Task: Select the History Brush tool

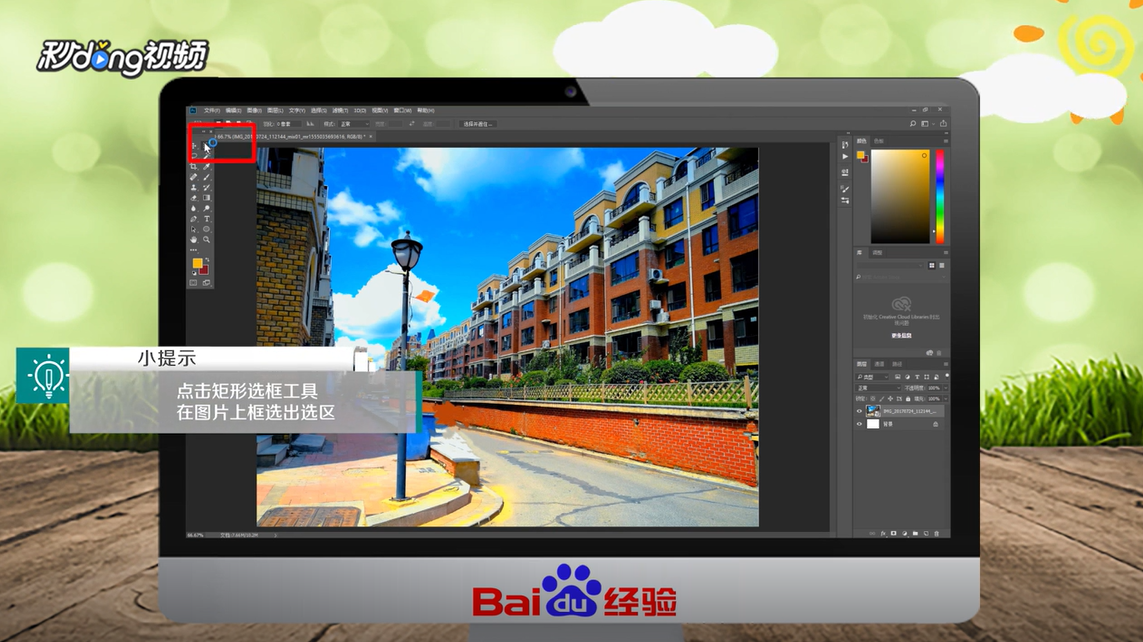Action: (206, 187)
